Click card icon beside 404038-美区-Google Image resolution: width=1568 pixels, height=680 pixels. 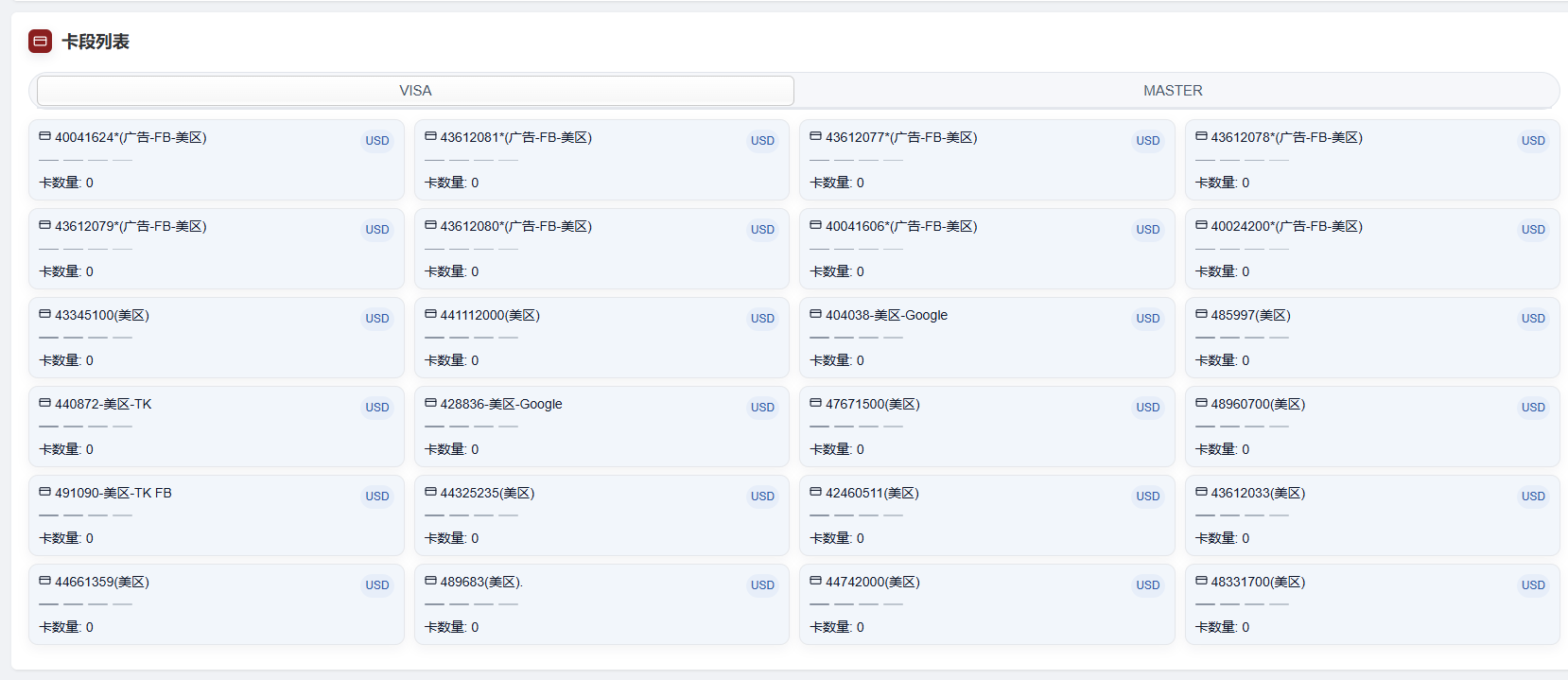(815, 314)
